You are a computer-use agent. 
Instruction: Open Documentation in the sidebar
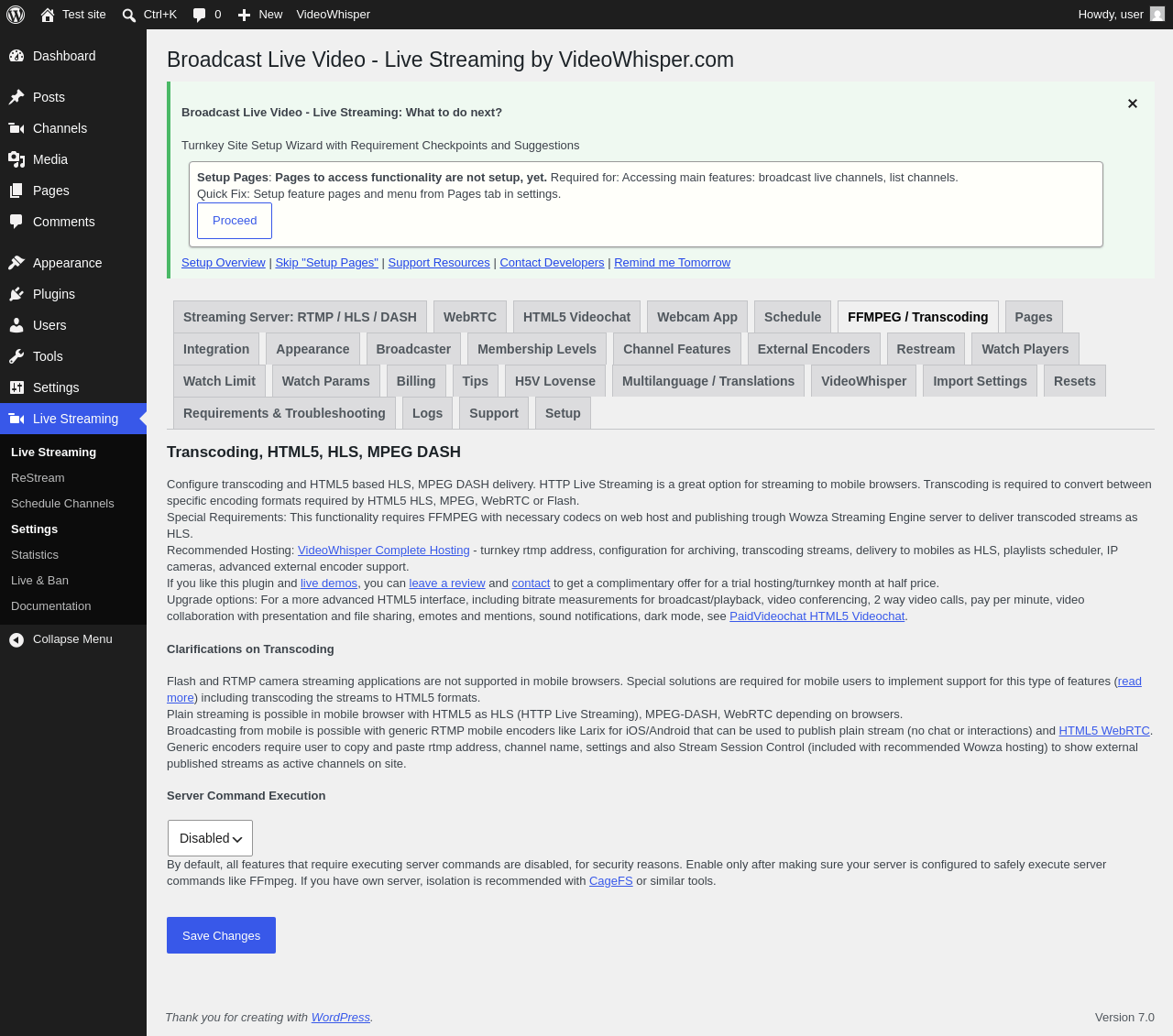(51, 606)
